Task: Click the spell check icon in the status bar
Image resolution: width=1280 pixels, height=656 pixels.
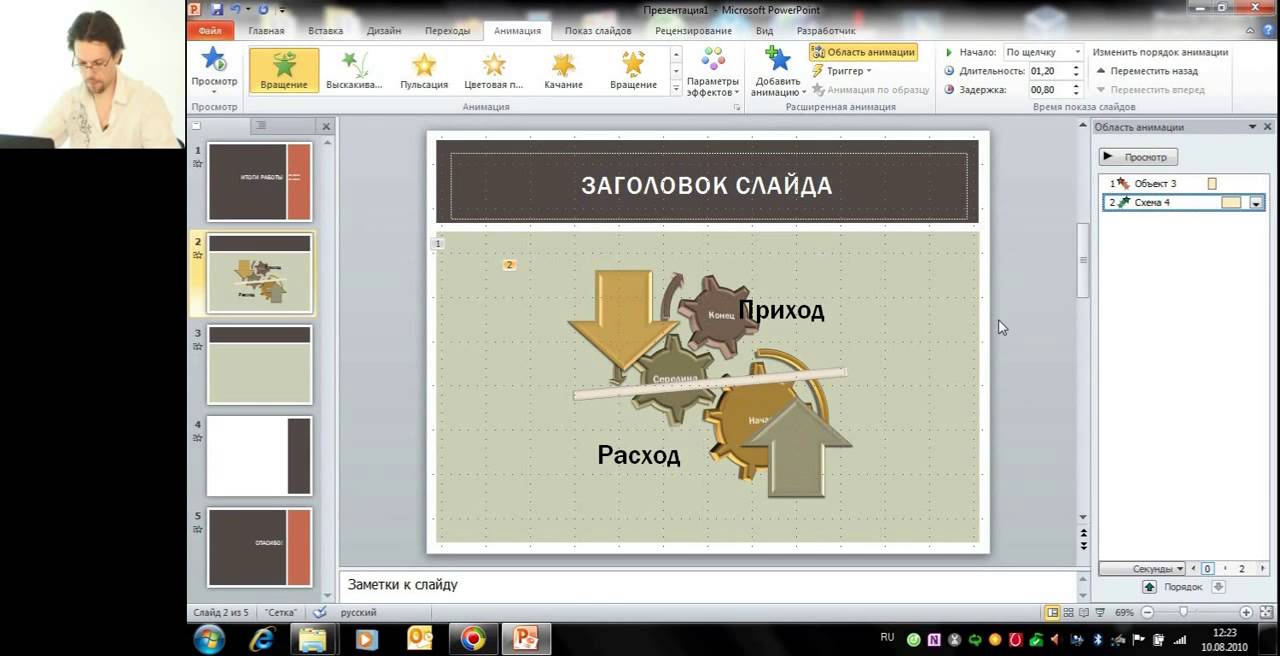Action: click(320, 612)
